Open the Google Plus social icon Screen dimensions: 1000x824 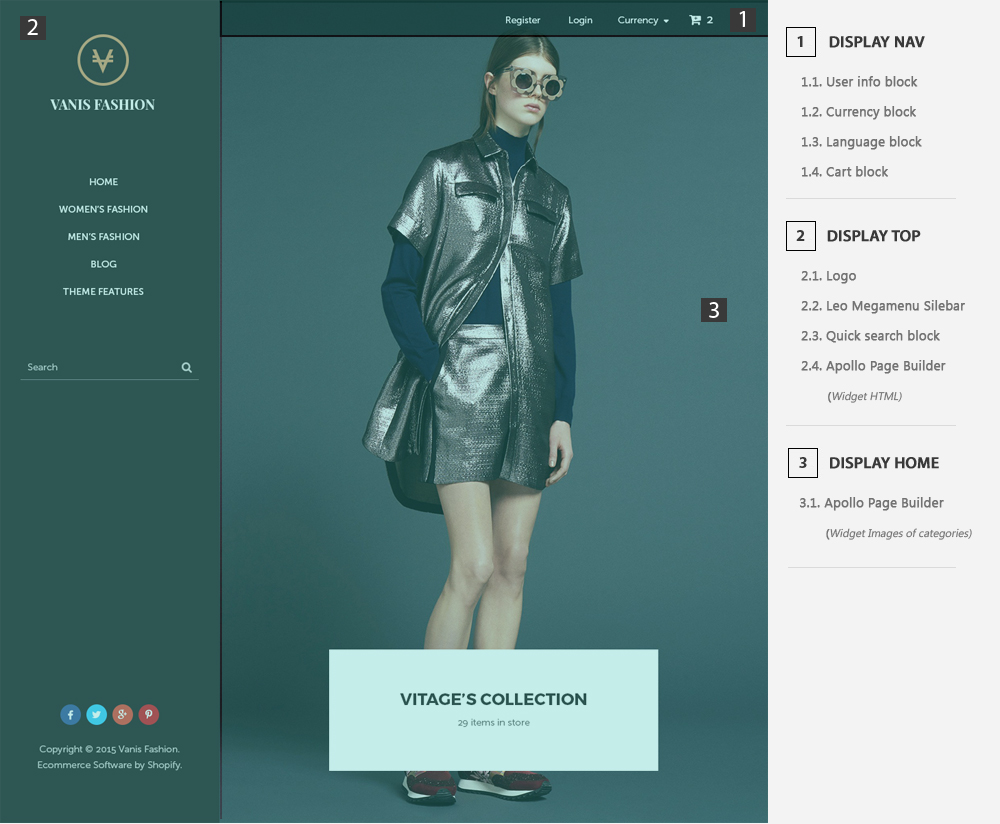122,714
